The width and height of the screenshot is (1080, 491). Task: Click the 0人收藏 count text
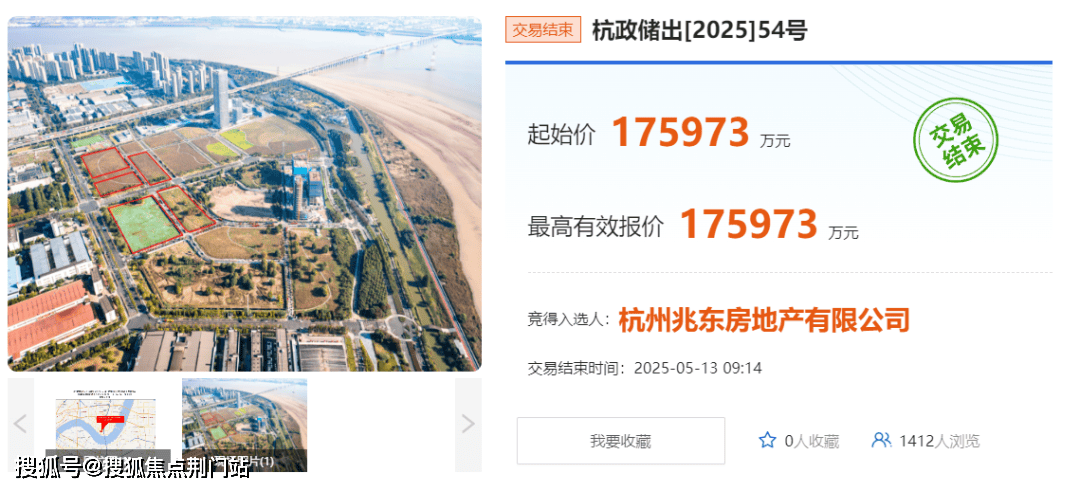click(x=812, y=441)
